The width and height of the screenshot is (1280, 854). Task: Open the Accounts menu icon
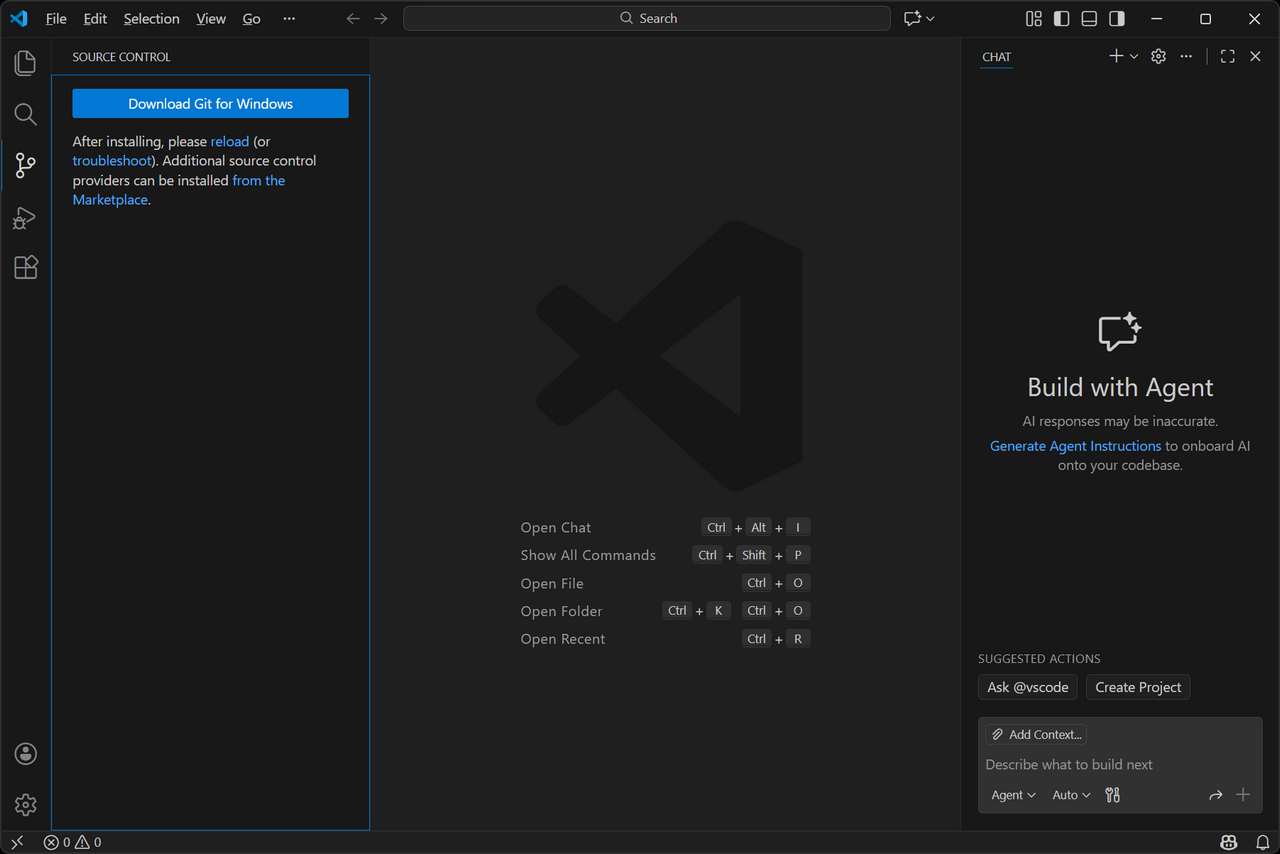click(x=26, y=754)
